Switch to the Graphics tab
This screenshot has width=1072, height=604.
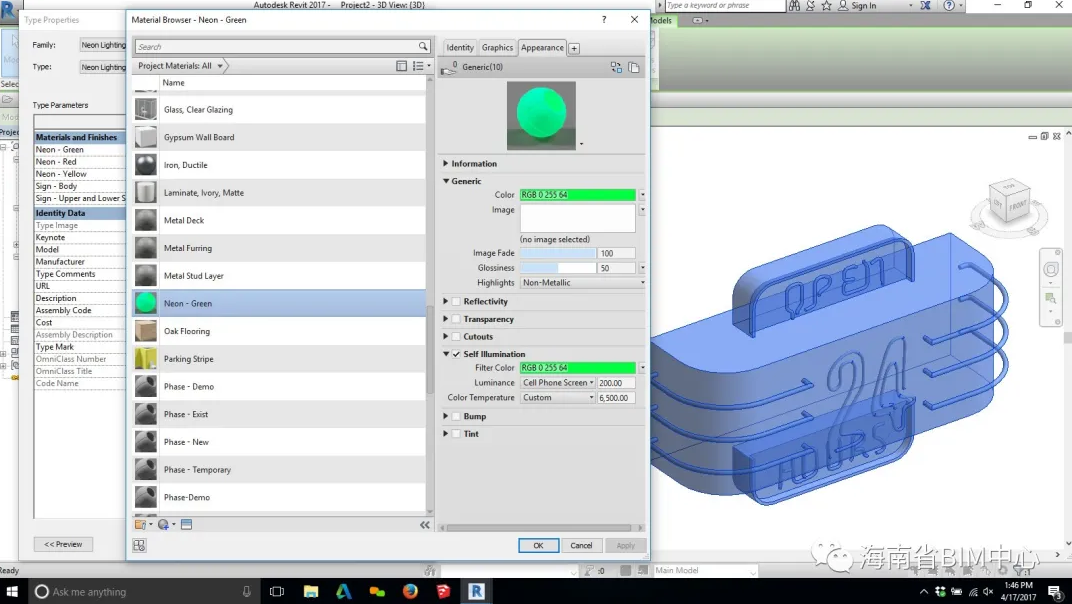pyautogui.click(x=497, y=48)
